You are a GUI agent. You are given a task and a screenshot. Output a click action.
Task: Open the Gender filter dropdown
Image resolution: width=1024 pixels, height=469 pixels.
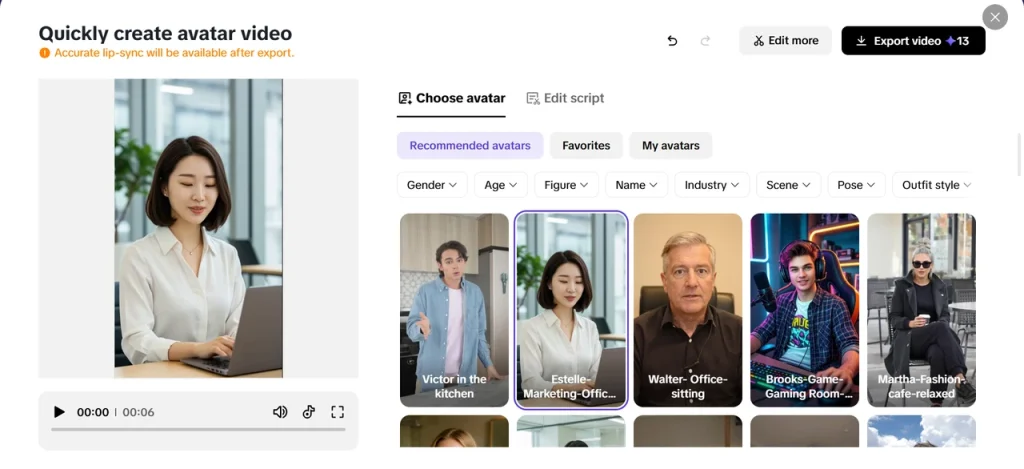tap(432, 185)
